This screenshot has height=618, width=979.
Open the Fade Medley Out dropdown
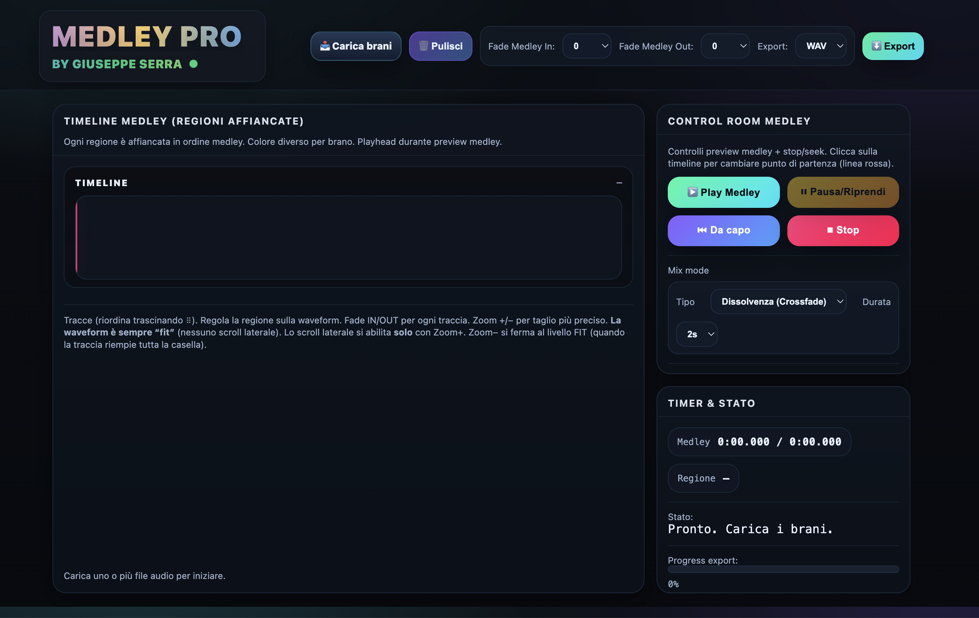(x=725, y=46)
